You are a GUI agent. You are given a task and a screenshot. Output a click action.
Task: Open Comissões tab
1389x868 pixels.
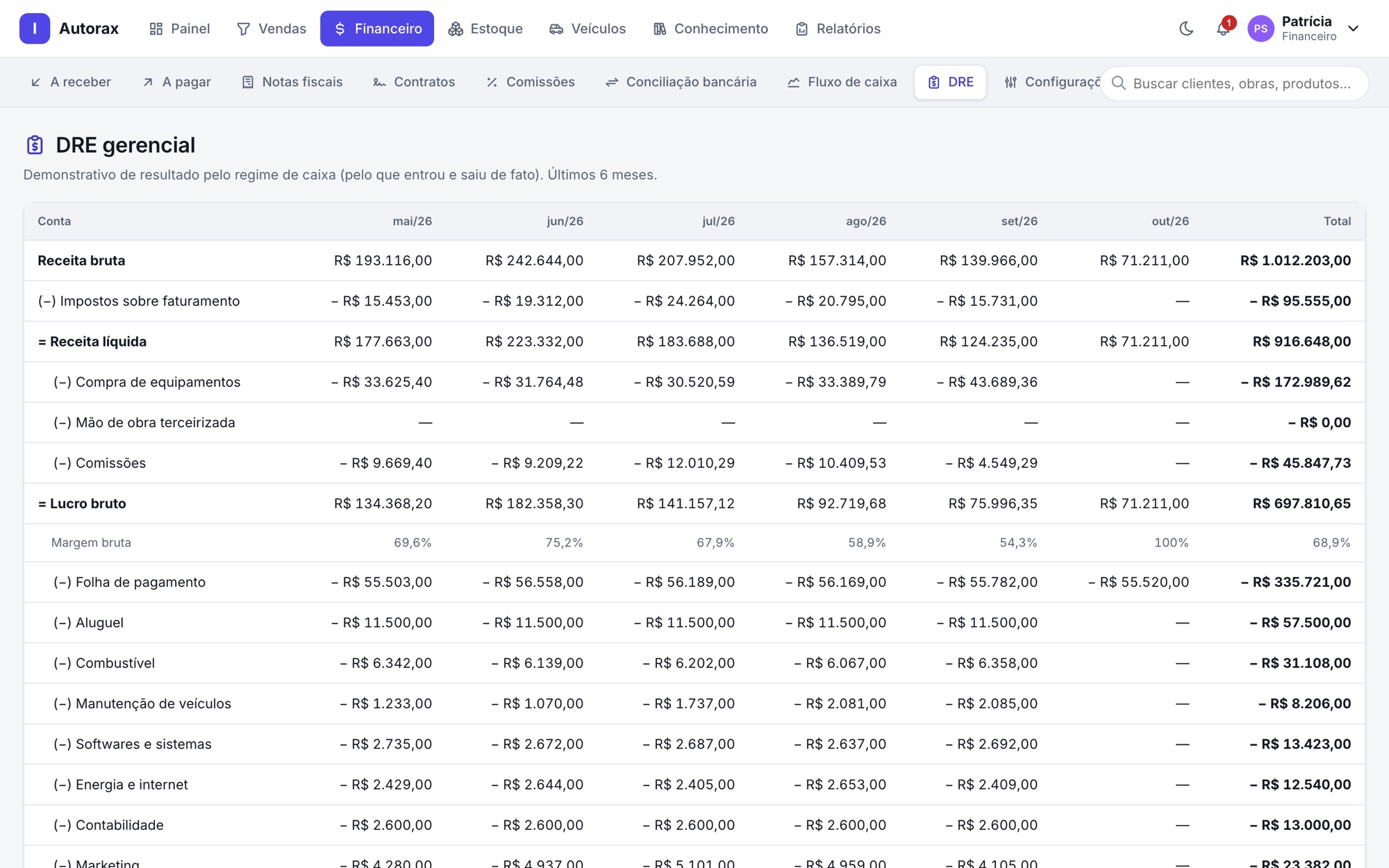pos(531,82)
